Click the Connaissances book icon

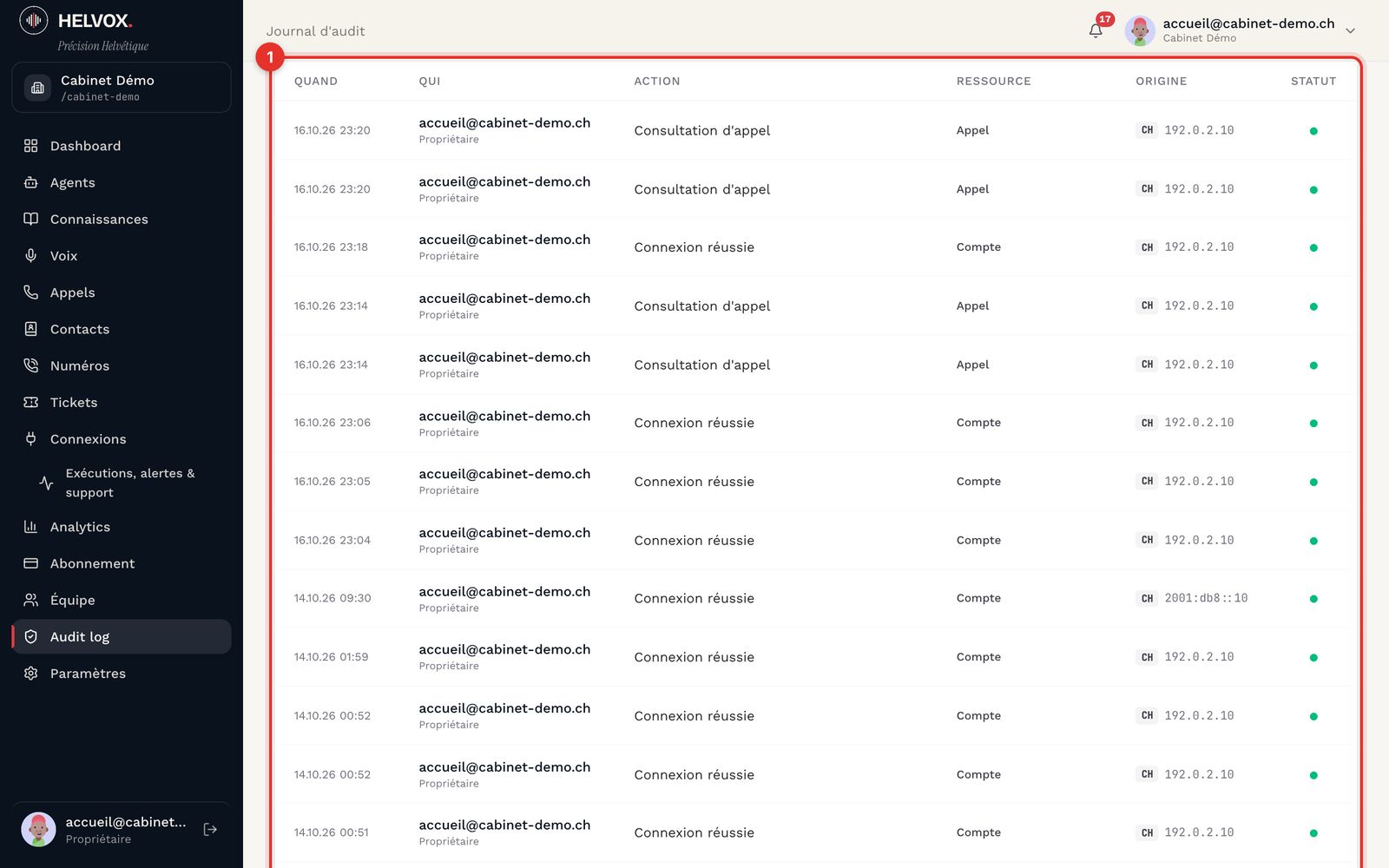pyautogui.click(x=31, y=219)
